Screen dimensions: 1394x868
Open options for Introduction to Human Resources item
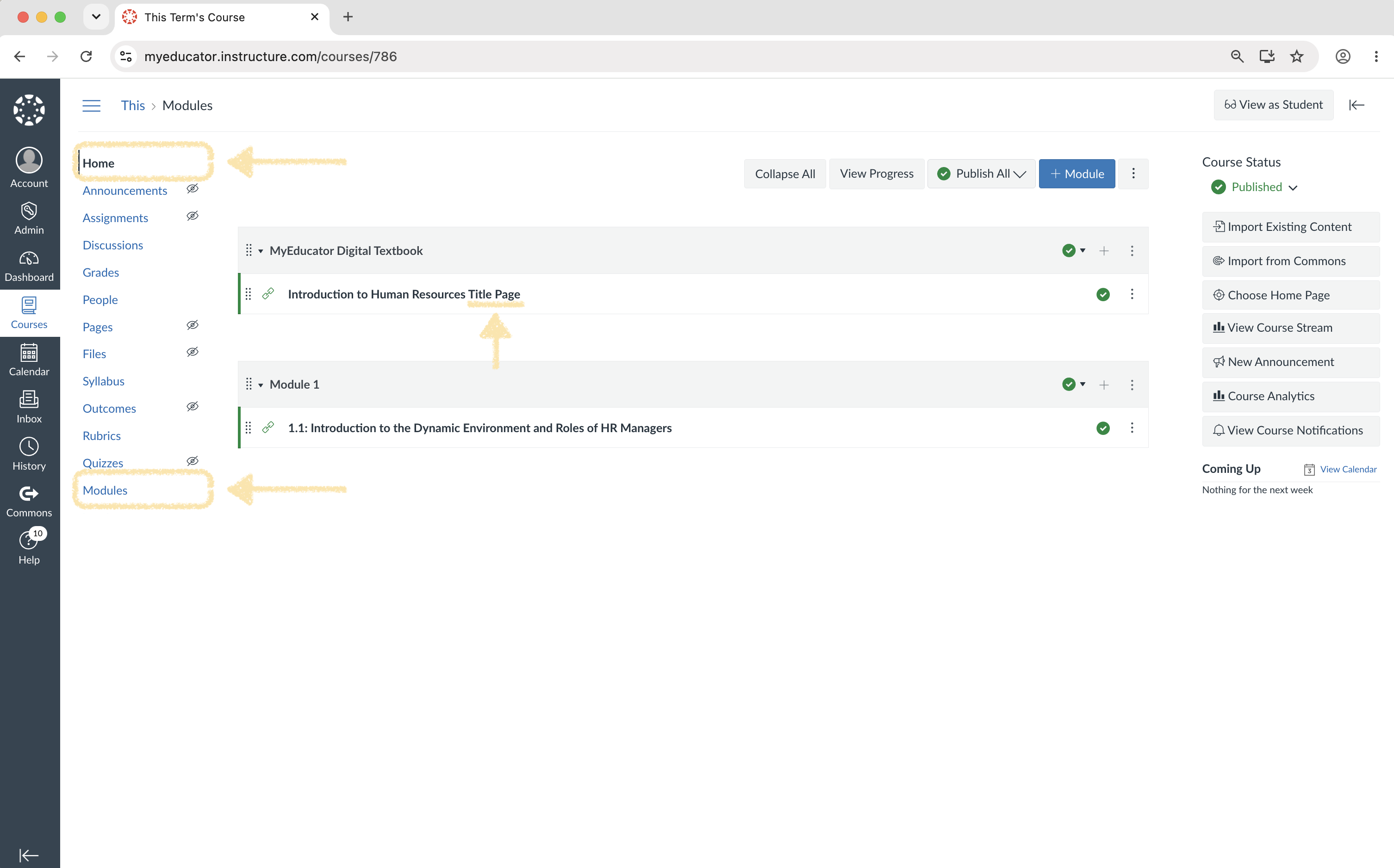[x=1132, y=294]
